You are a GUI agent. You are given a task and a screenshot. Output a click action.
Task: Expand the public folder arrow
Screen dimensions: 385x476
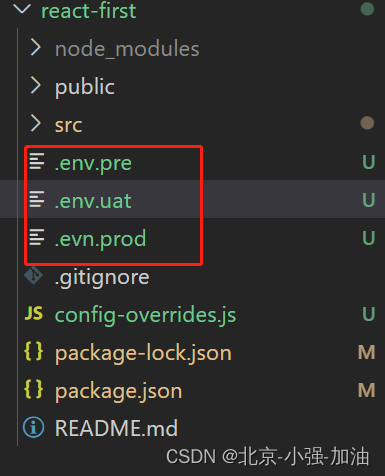pos(36,85)
